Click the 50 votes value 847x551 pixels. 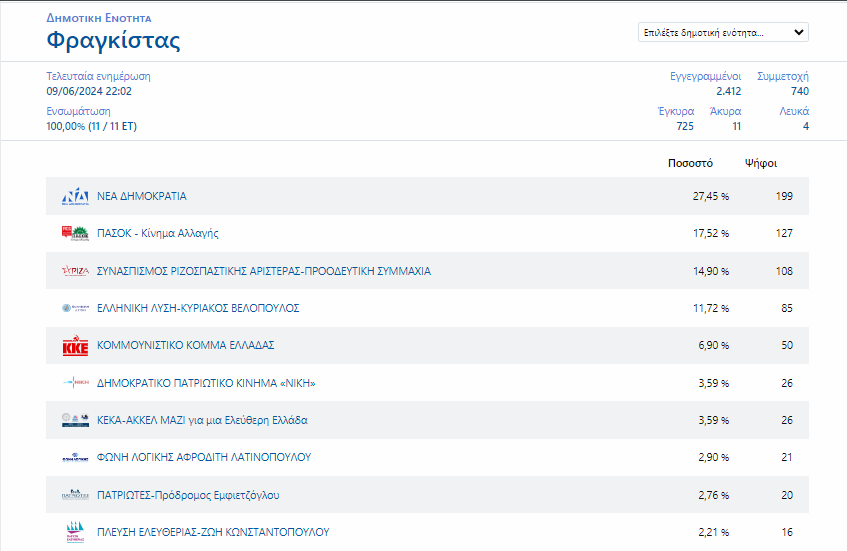(787, 345)
